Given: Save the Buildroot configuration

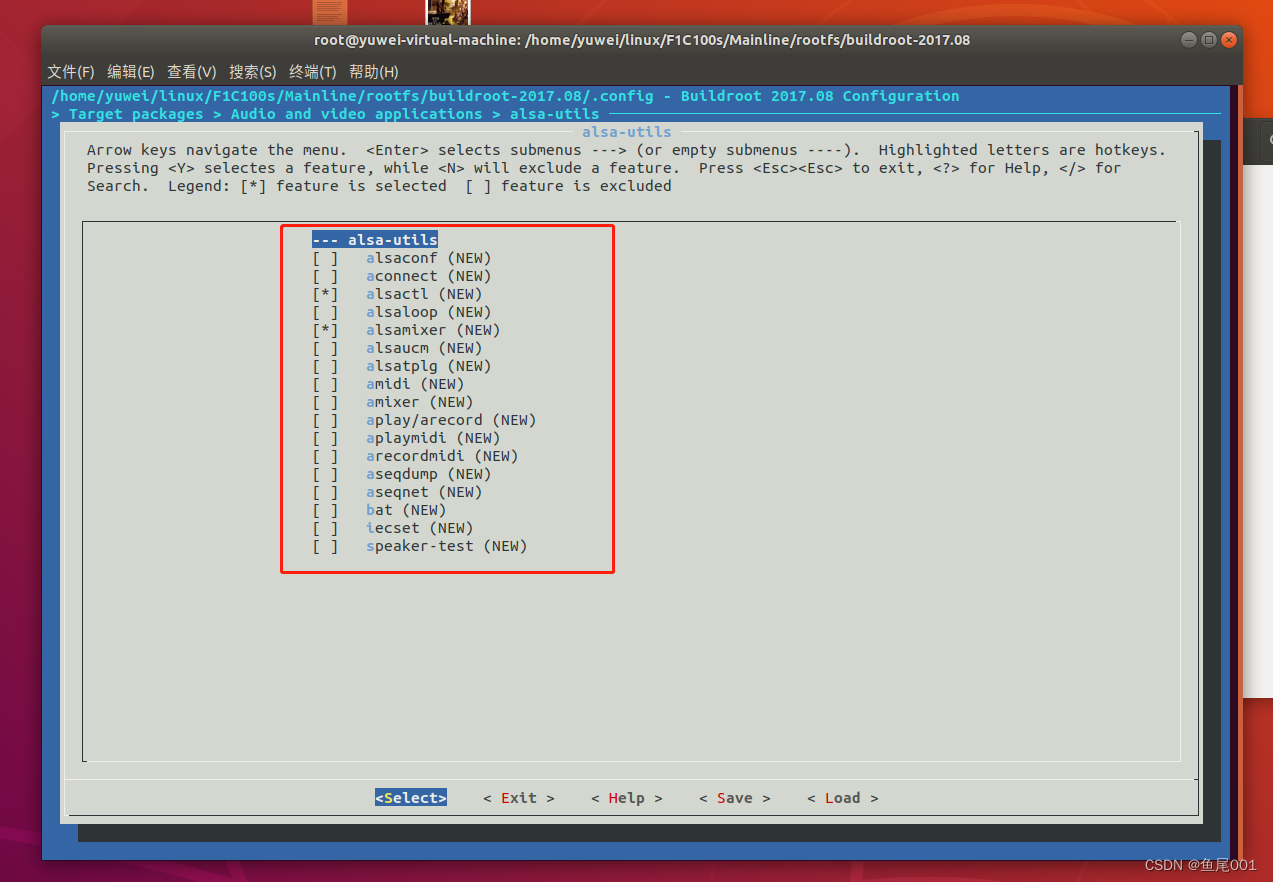Looking at the screenshot, I should [x=734, y=797].
